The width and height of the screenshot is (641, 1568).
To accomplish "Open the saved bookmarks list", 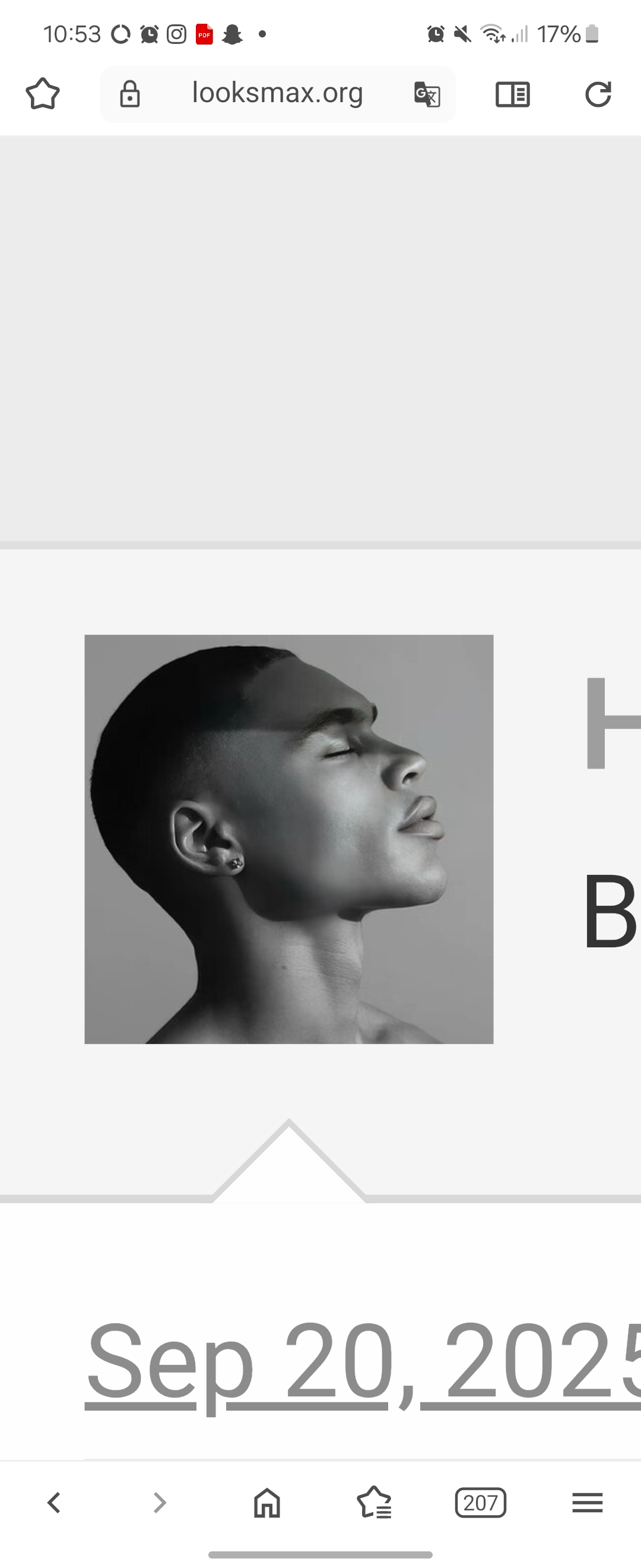I will pyautogui.click(x=374, y=1502).
